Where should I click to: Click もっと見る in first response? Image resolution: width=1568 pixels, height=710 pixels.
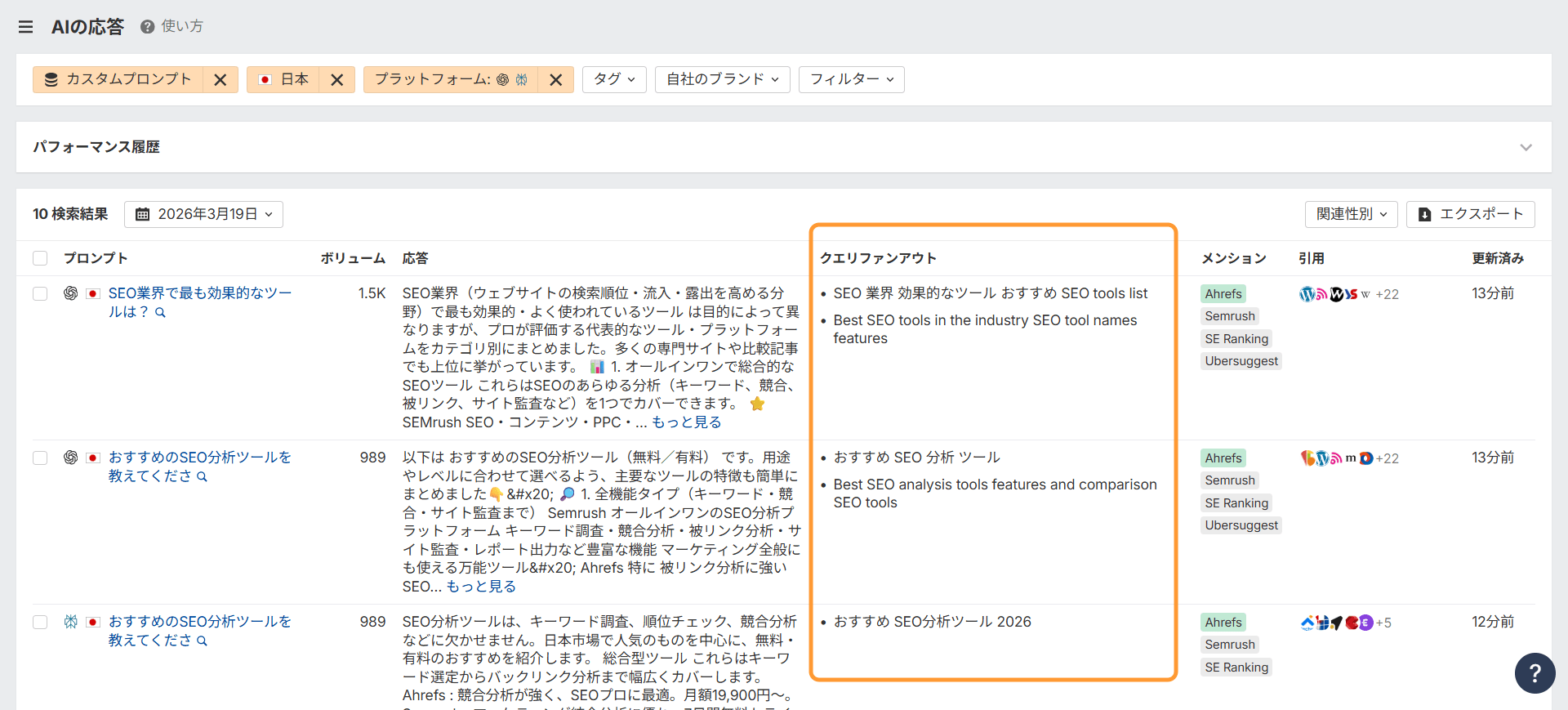pos(686,422)
